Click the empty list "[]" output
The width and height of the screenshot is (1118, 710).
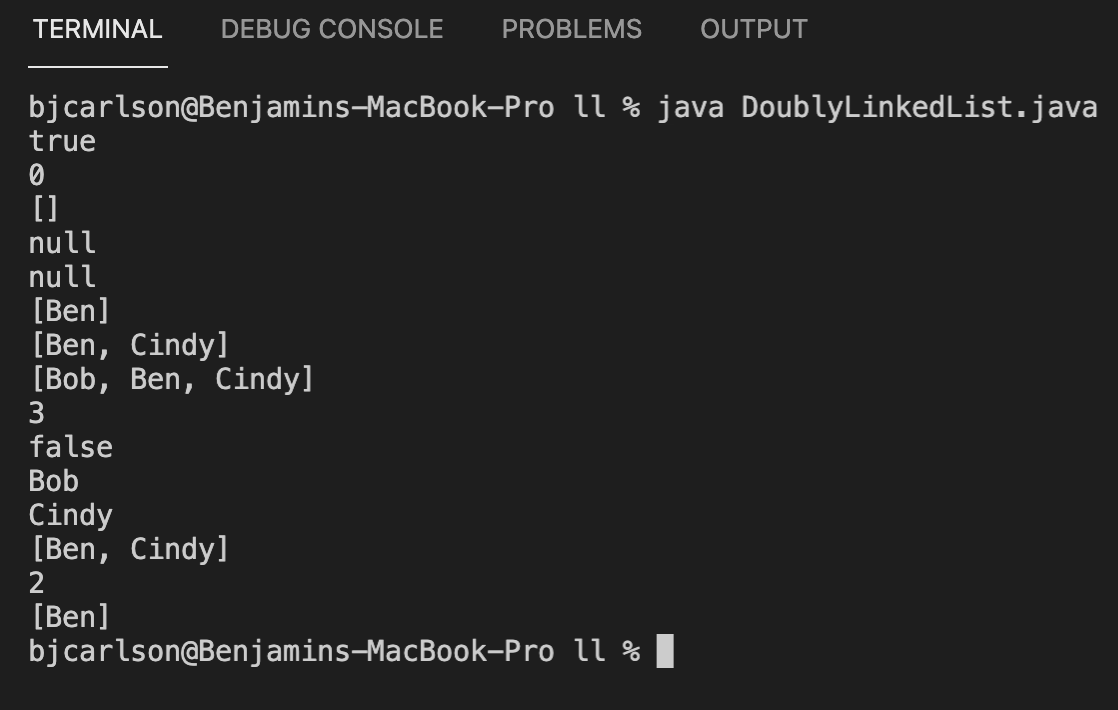[45, 209]
